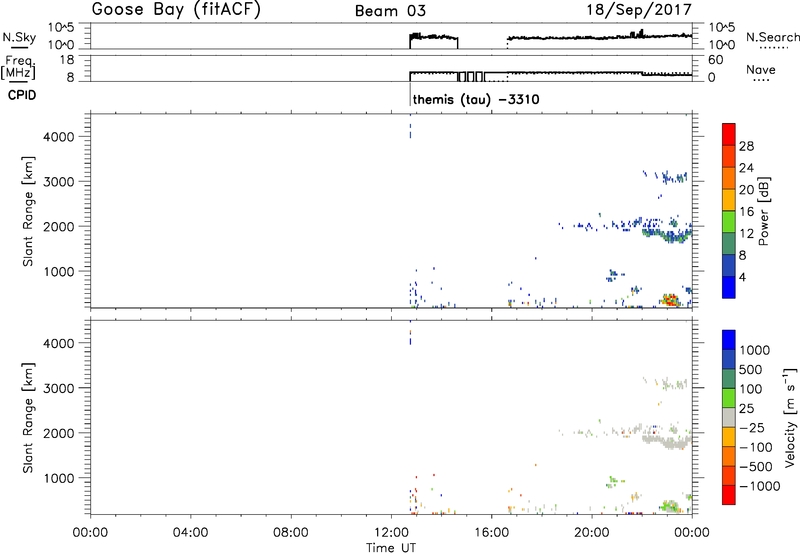
Task: Pick the light green segment of power colorbar
Action: 729,221
